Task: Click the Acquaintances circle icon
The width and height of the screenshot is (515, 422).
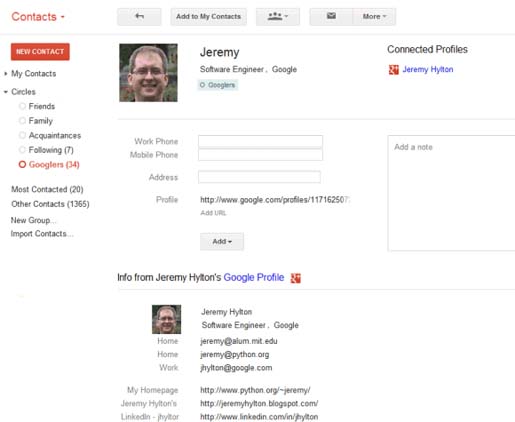Action: [22, 135]
